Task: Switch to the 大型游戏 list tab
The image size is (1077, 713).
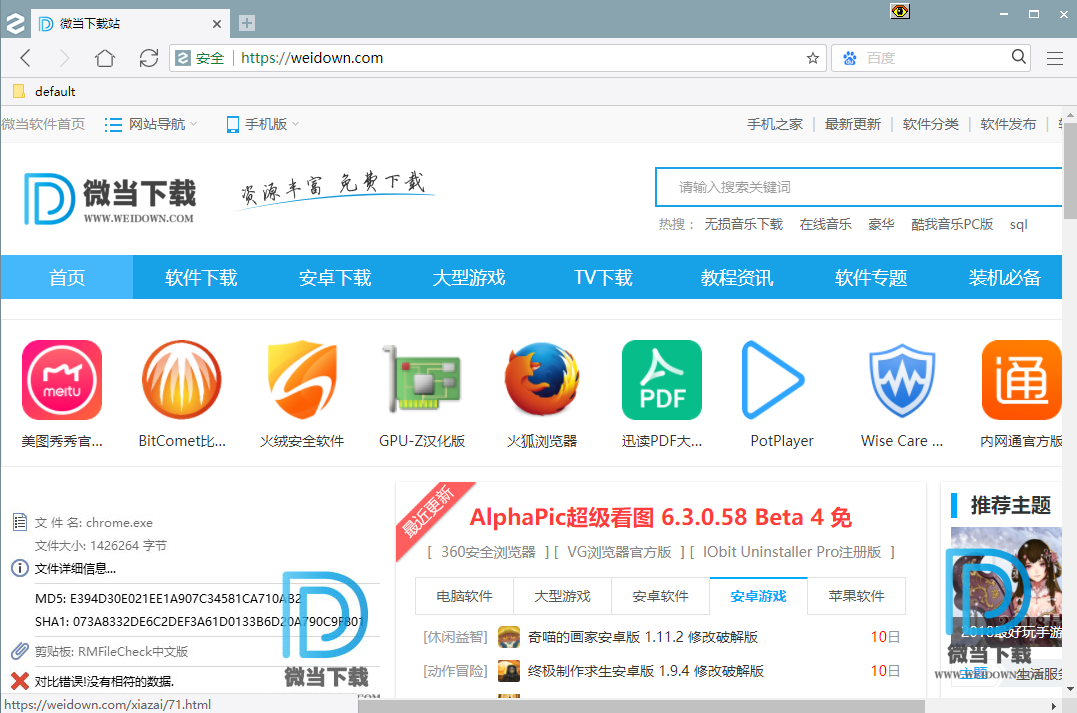Action: 563,596
